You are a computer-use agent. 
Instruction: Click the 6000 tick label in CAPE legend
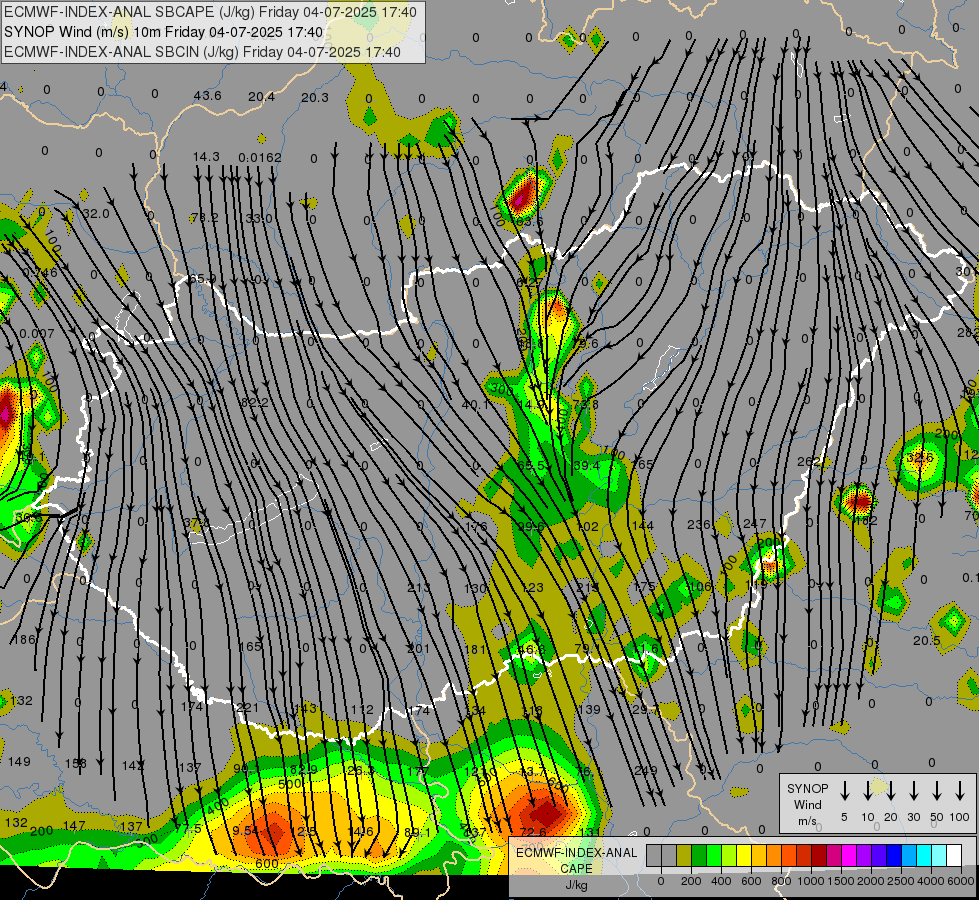tap(961, 881)
